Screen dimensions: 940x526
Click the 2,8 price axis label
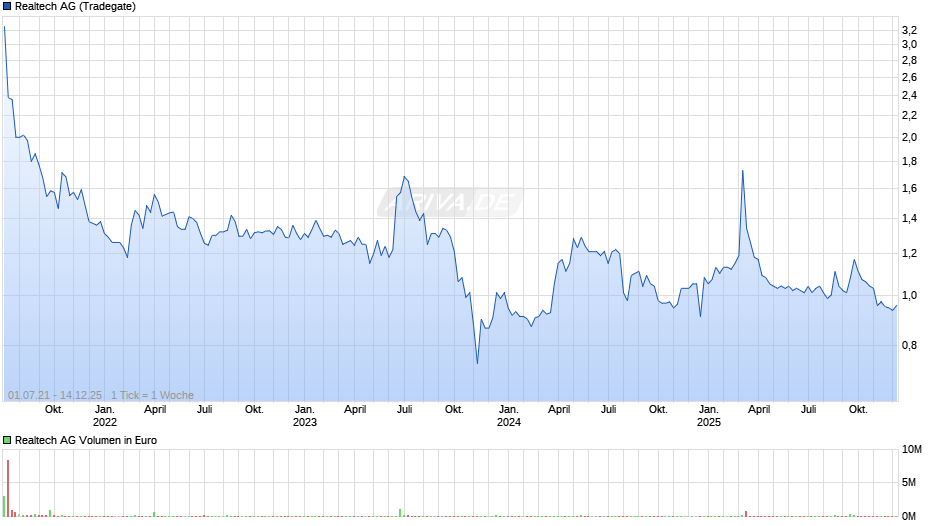pos(909,60)
